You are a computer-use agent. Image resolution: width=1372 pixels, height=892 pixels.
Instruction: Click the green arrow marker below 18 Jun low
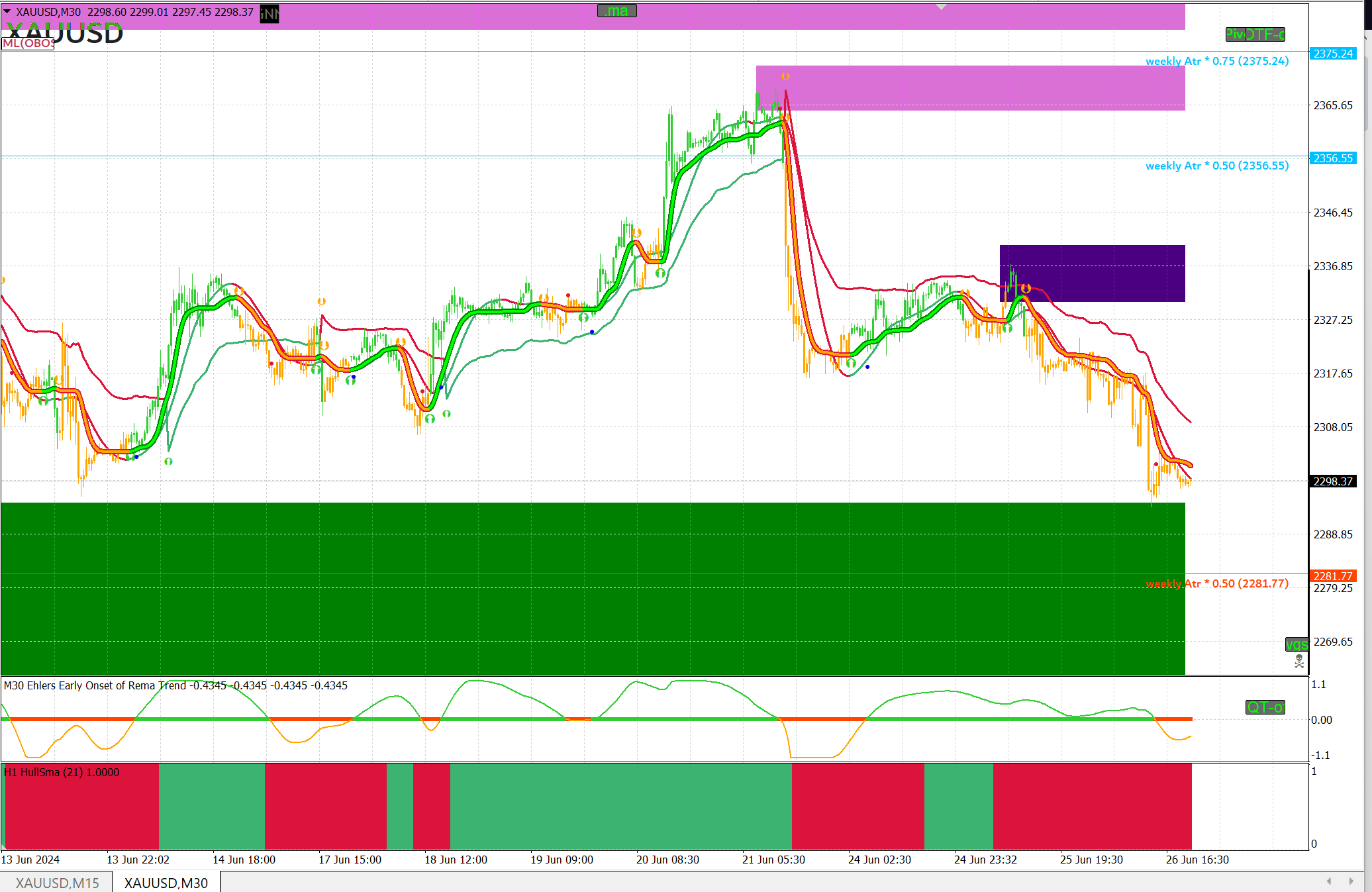(x=430, y=419)
